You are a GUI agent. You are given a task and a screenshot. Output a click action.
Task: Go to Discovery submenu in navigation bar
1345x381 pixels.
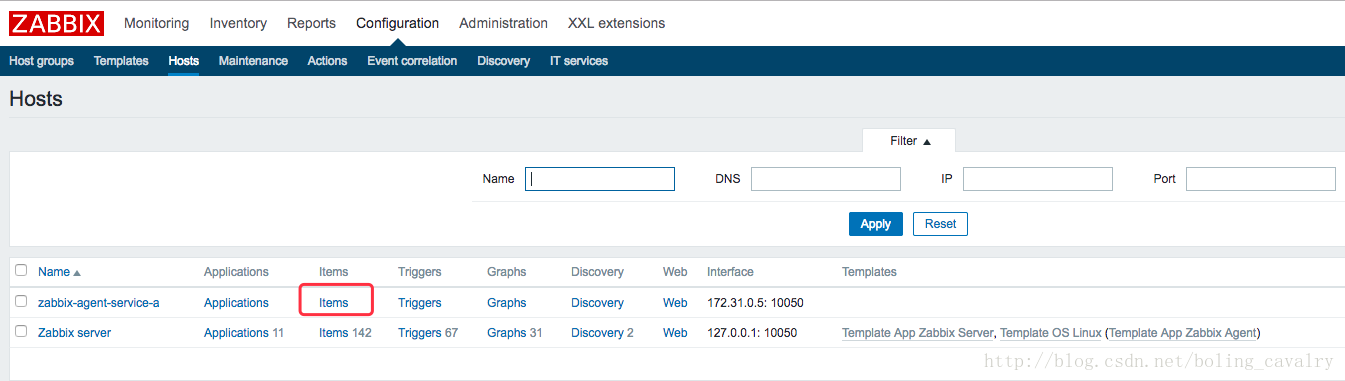pos(503,61)
